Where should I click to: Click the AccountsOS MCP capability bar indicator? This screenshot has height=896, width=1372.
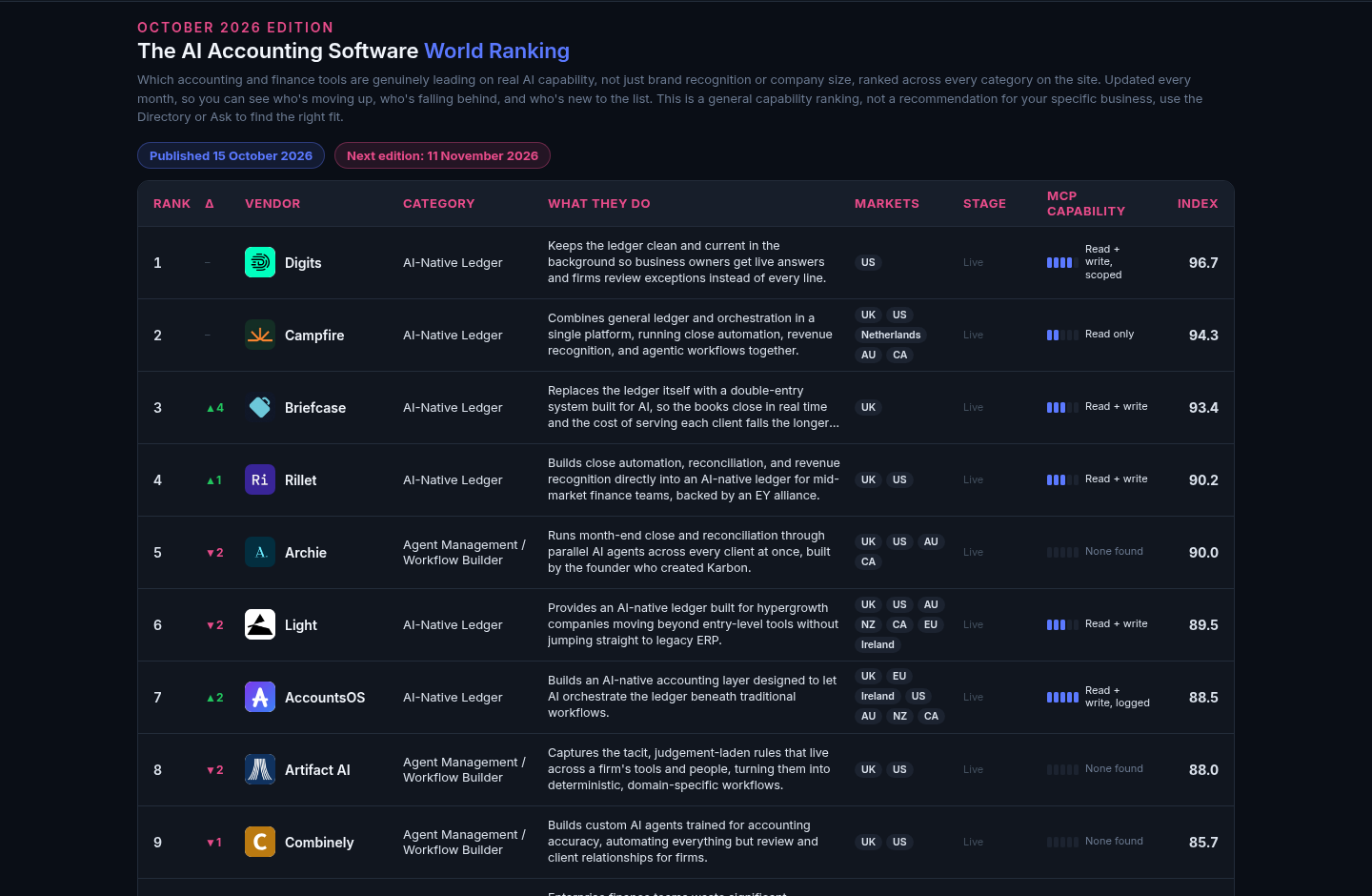(1062, 697)
